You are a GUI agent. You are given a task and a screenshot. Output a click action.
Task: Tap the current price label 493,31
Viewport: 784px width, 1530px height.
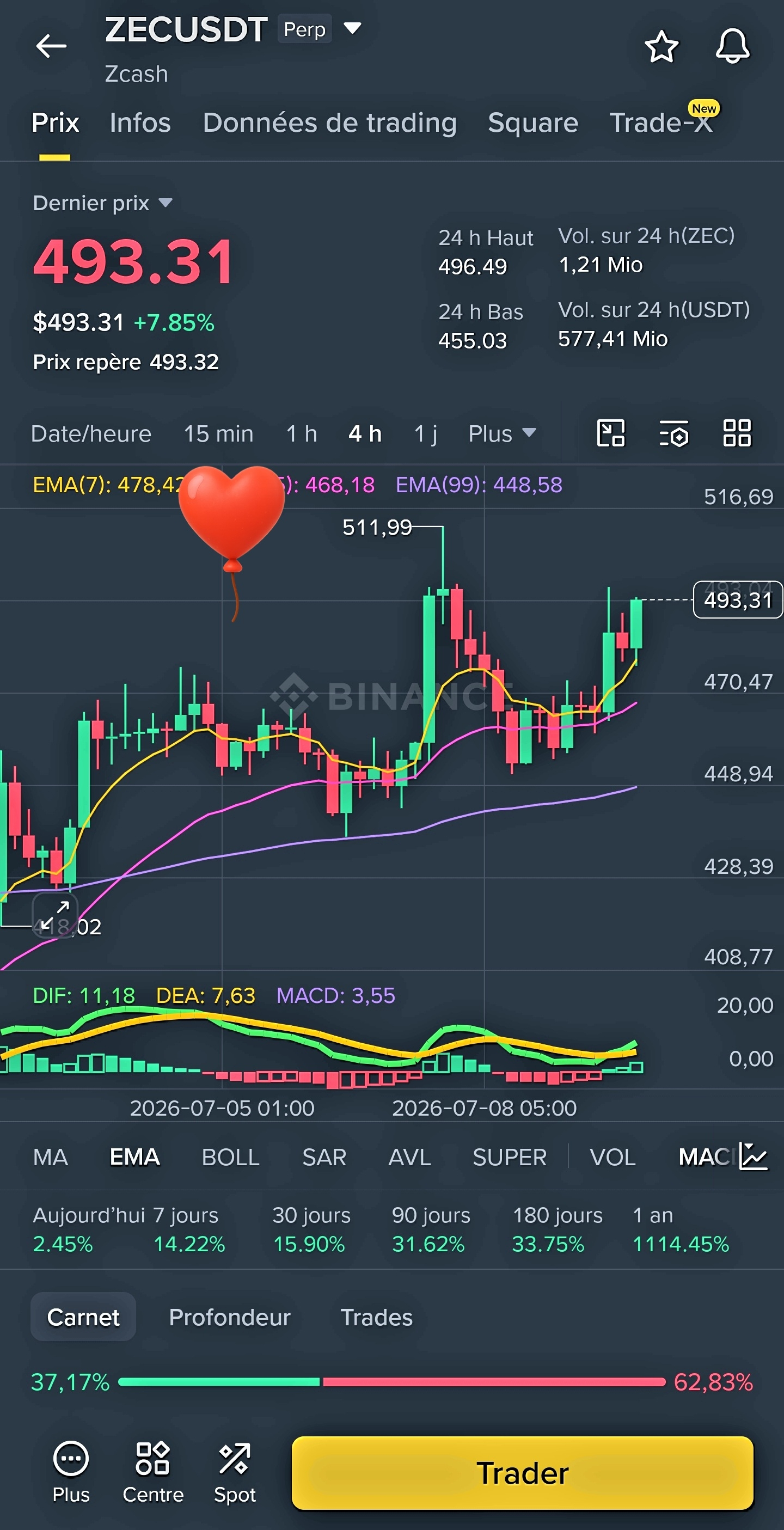738,600
